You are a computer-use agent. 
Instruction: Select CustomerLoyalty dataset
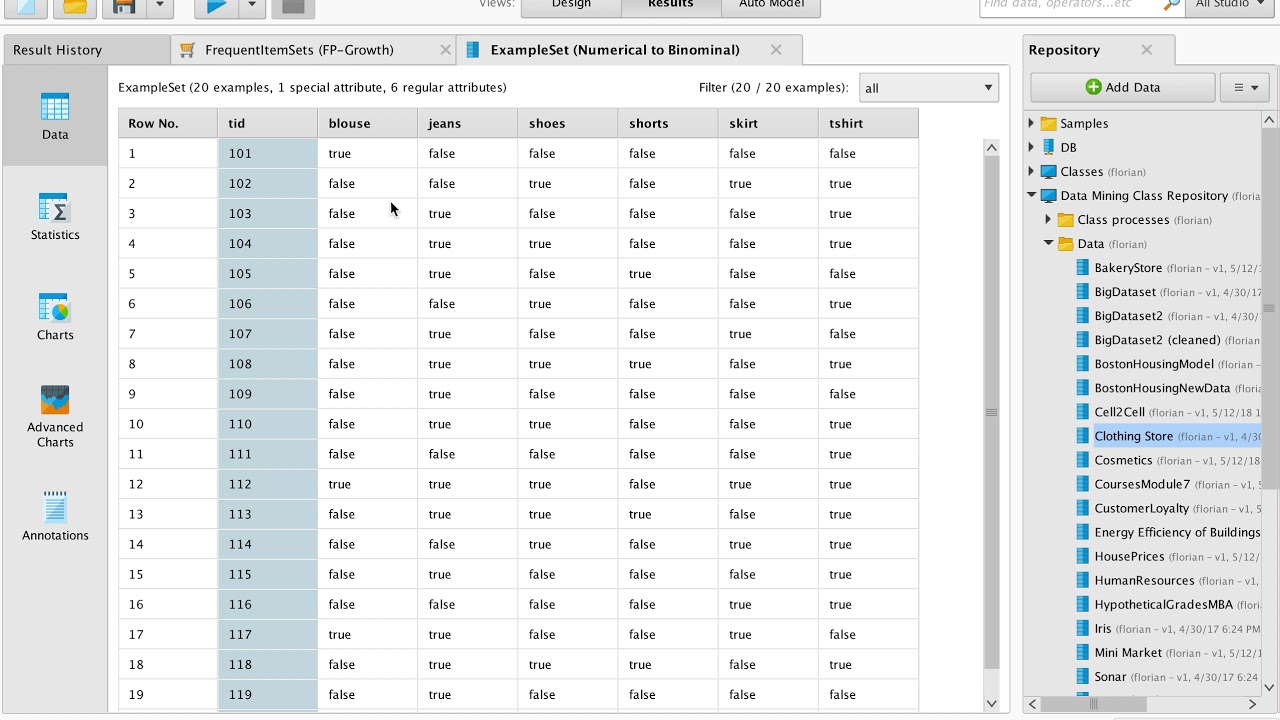pos(1141,509)
